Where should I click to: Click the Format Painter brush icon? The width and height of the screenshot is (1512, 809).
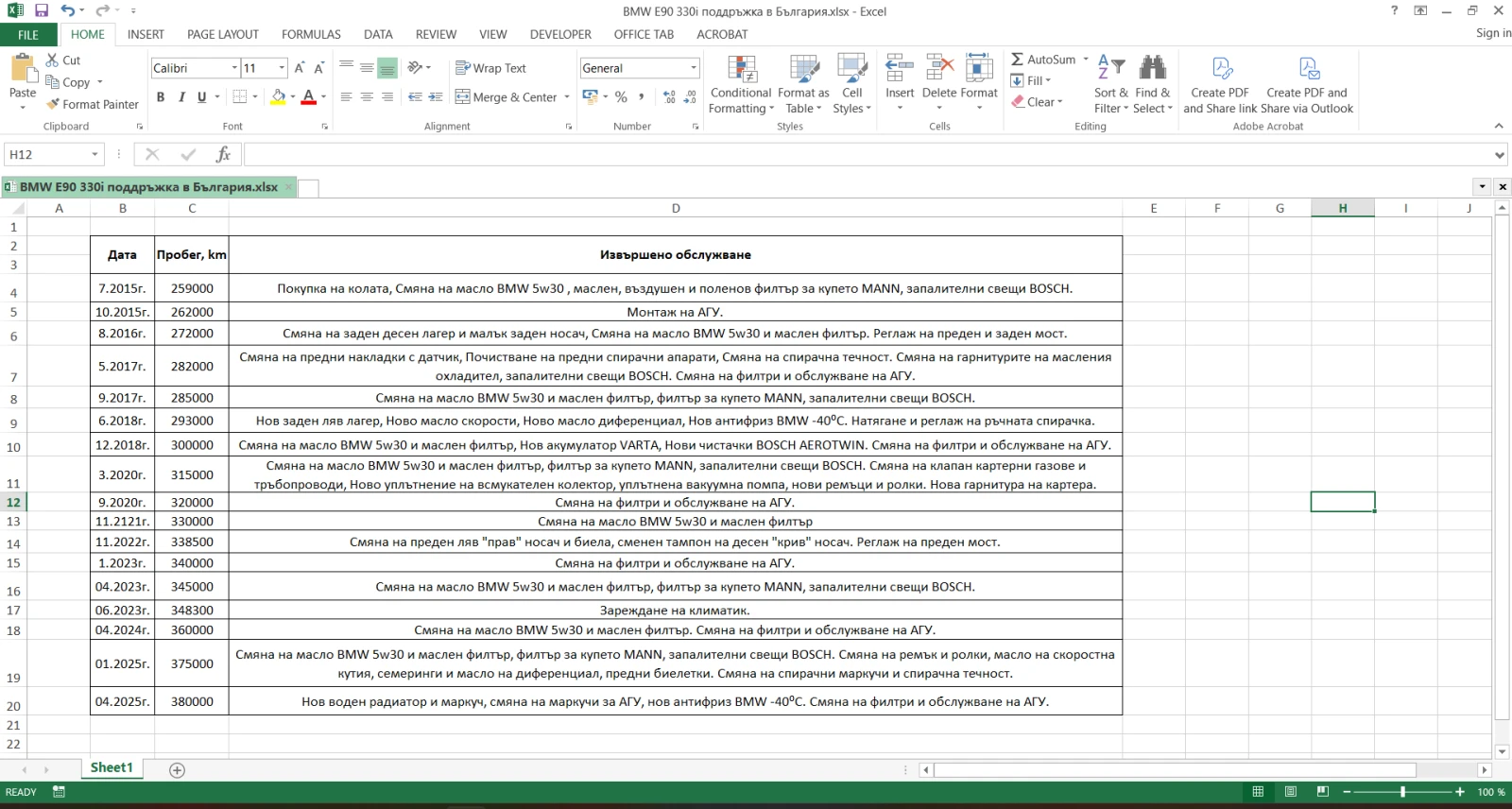54,104
